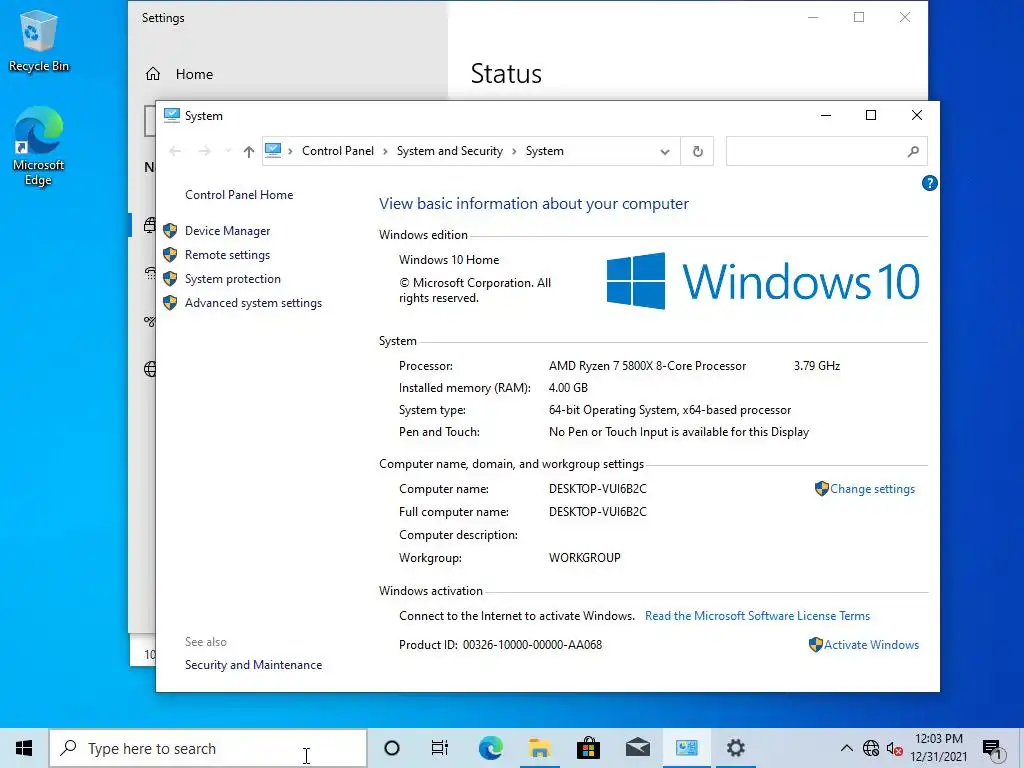Go up one level in Control Panel
The height and width of the screenshot is (768, 1024).
(248, 152)
